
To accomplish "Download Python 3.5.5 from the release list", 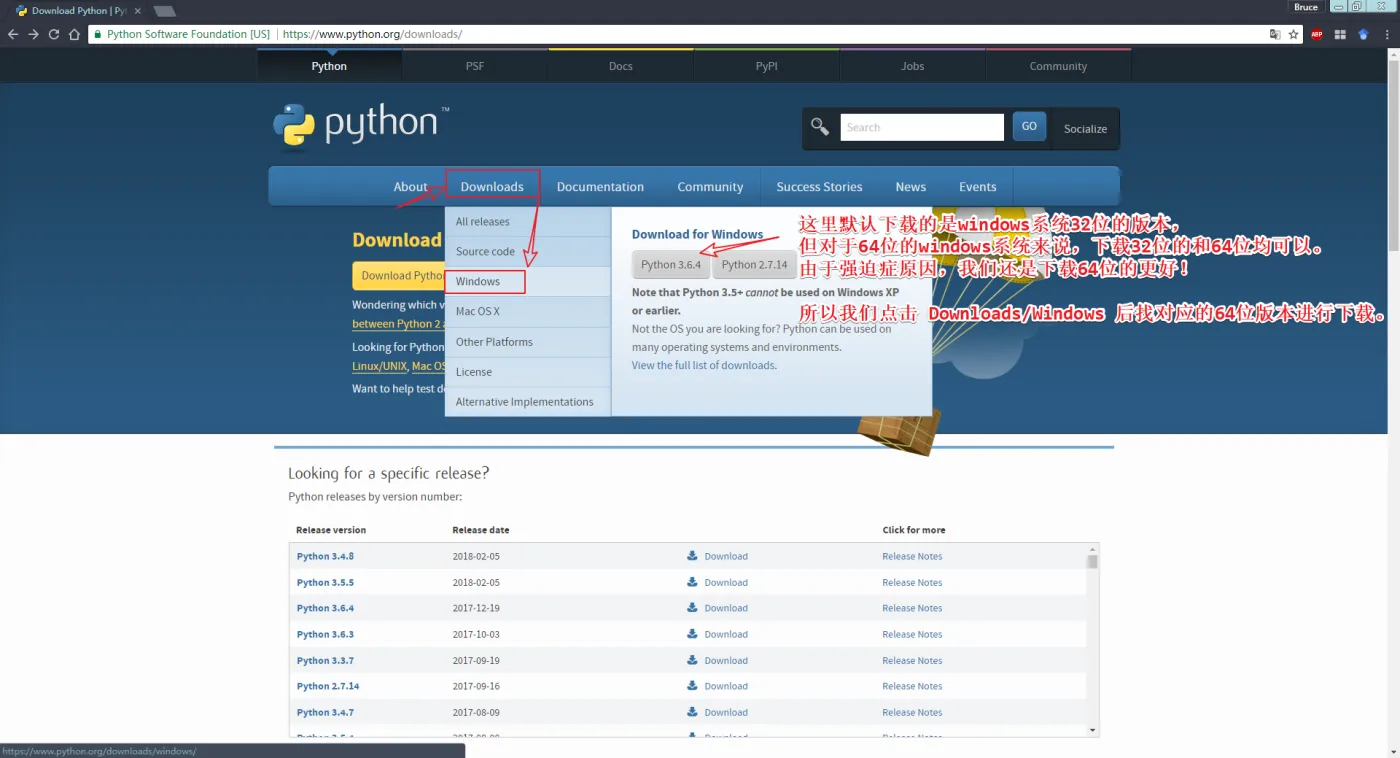I will [717, 582].
